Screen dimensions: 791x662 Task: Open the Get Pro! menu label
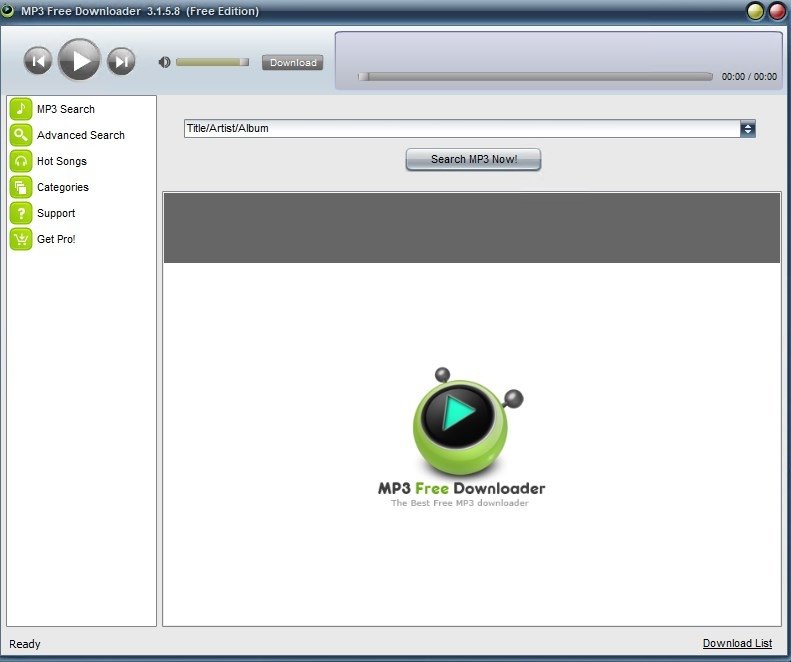pos(56,239)
